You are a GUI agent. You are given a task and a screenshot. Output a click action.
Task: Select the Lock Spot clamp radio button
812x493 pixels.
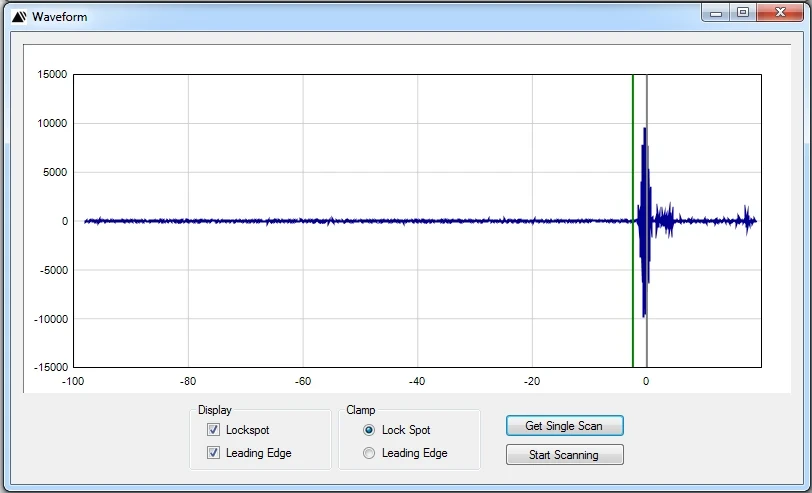369,430
